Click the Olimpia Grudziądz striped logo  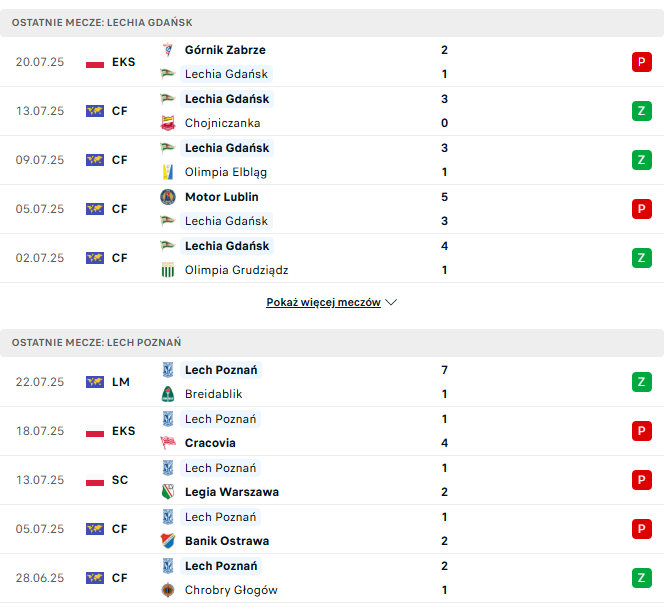point(168,270)
